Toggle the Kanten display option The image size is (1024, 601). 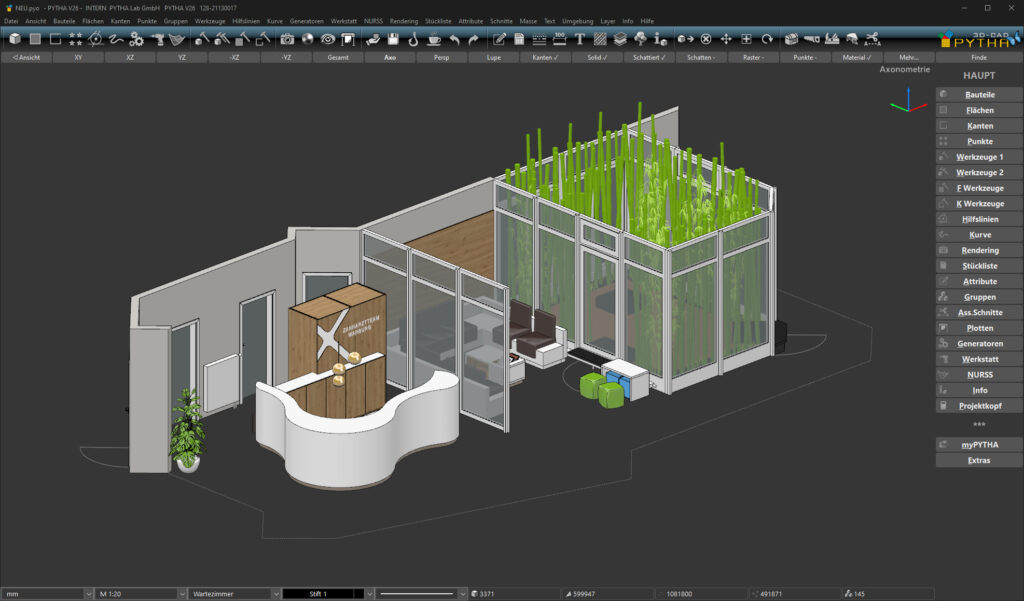[x=545, y=58]
